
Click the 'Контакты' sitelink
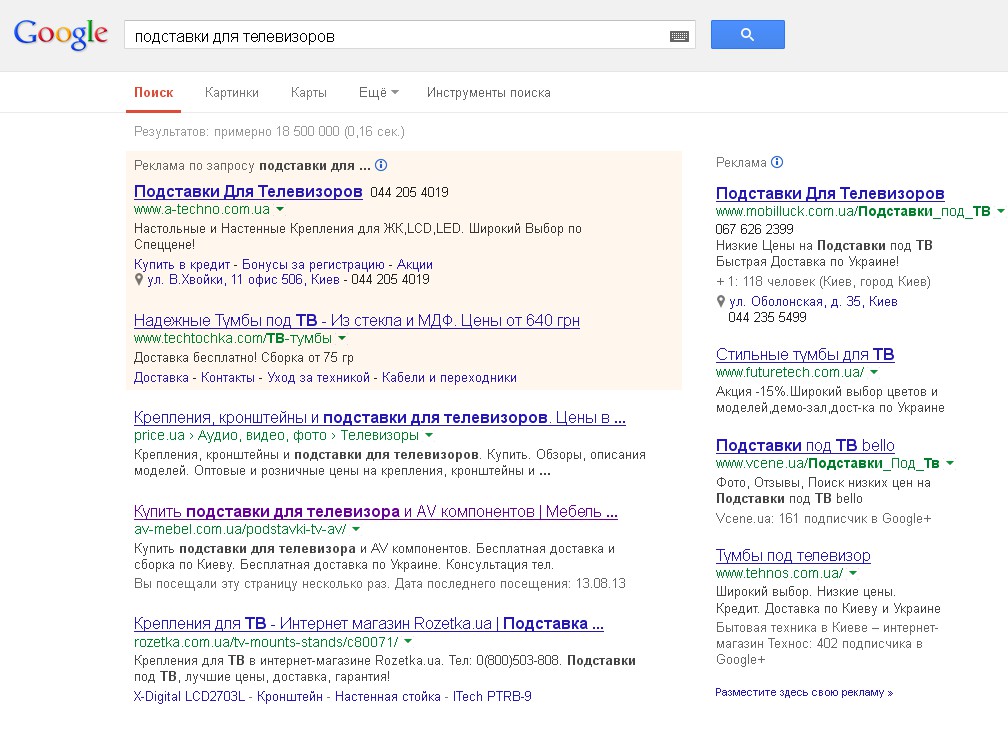click(228, 377)
